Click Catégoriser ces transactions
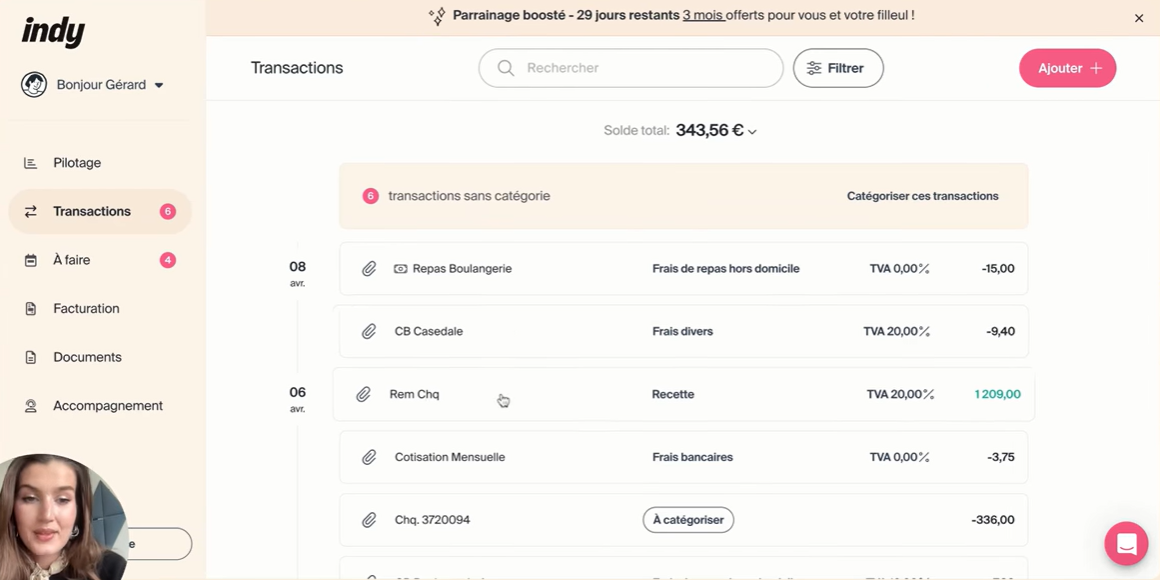The height and width of the screenshot is (580, 1160). [922, 196]
